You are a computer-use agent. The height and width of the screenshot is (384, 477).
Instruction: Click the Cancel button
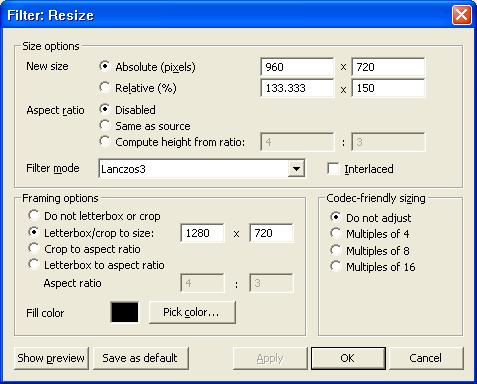(x=426, y=358)
